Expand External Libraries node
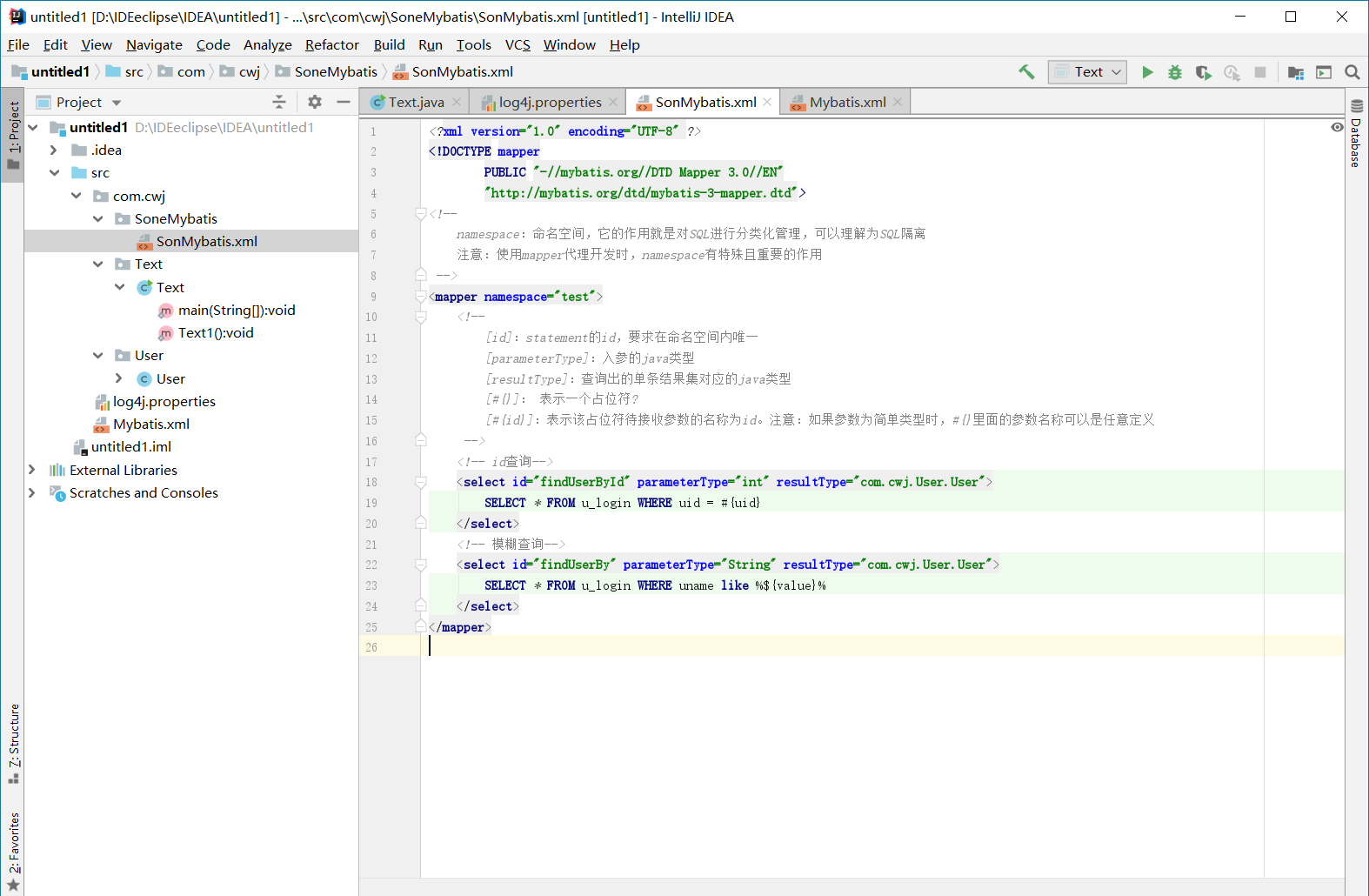The width and height of the screenshot is (1369, 896). [x=32, y=470]
